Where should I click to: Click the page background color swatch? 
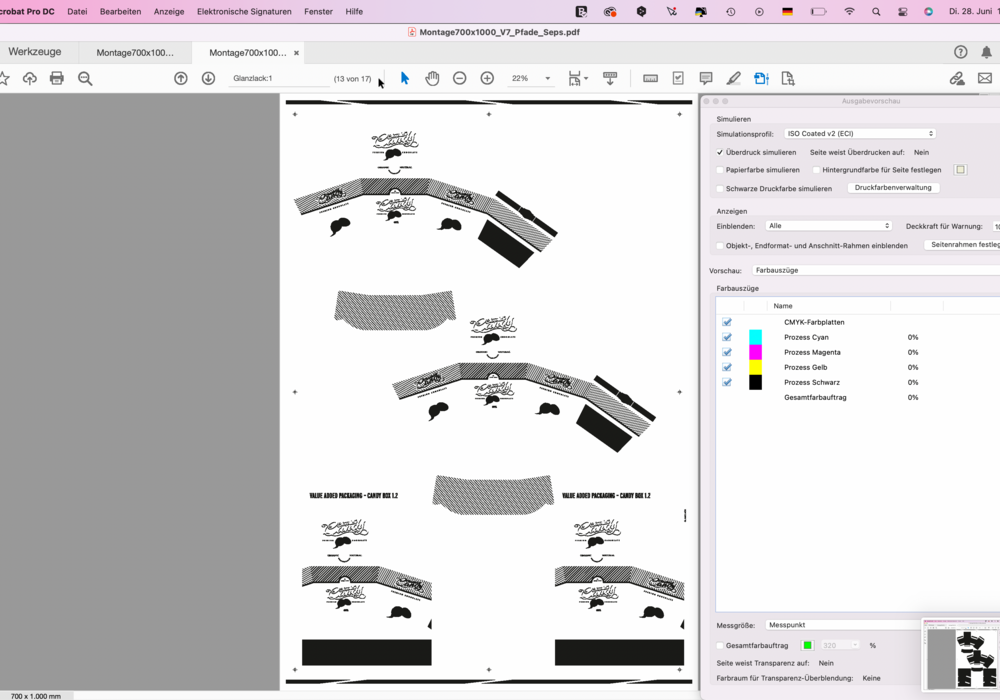[x=960, y=170]
